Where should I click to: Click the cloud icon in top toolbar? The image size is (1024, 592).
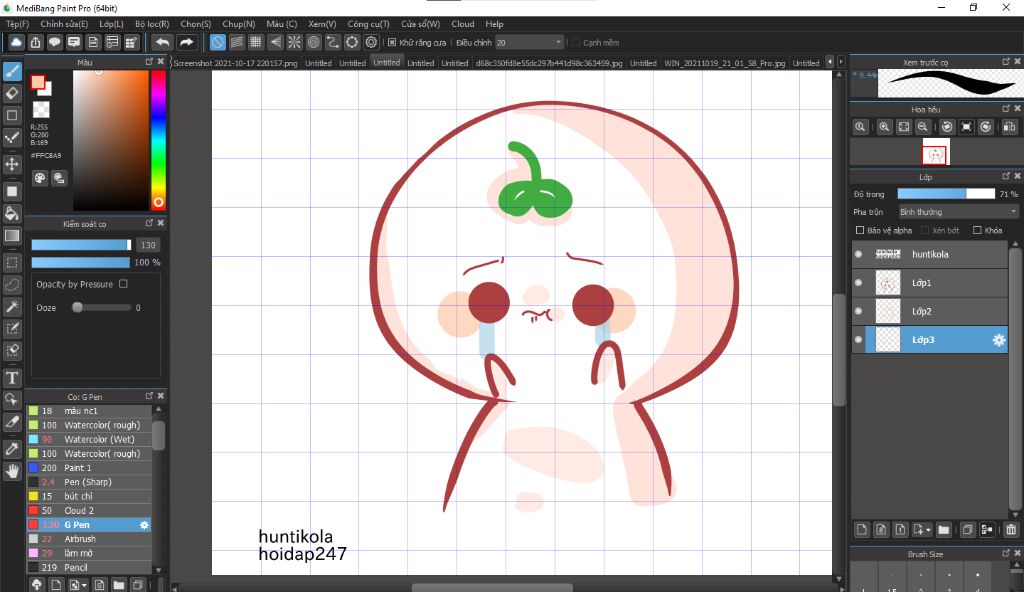click(x=16, y=42)
